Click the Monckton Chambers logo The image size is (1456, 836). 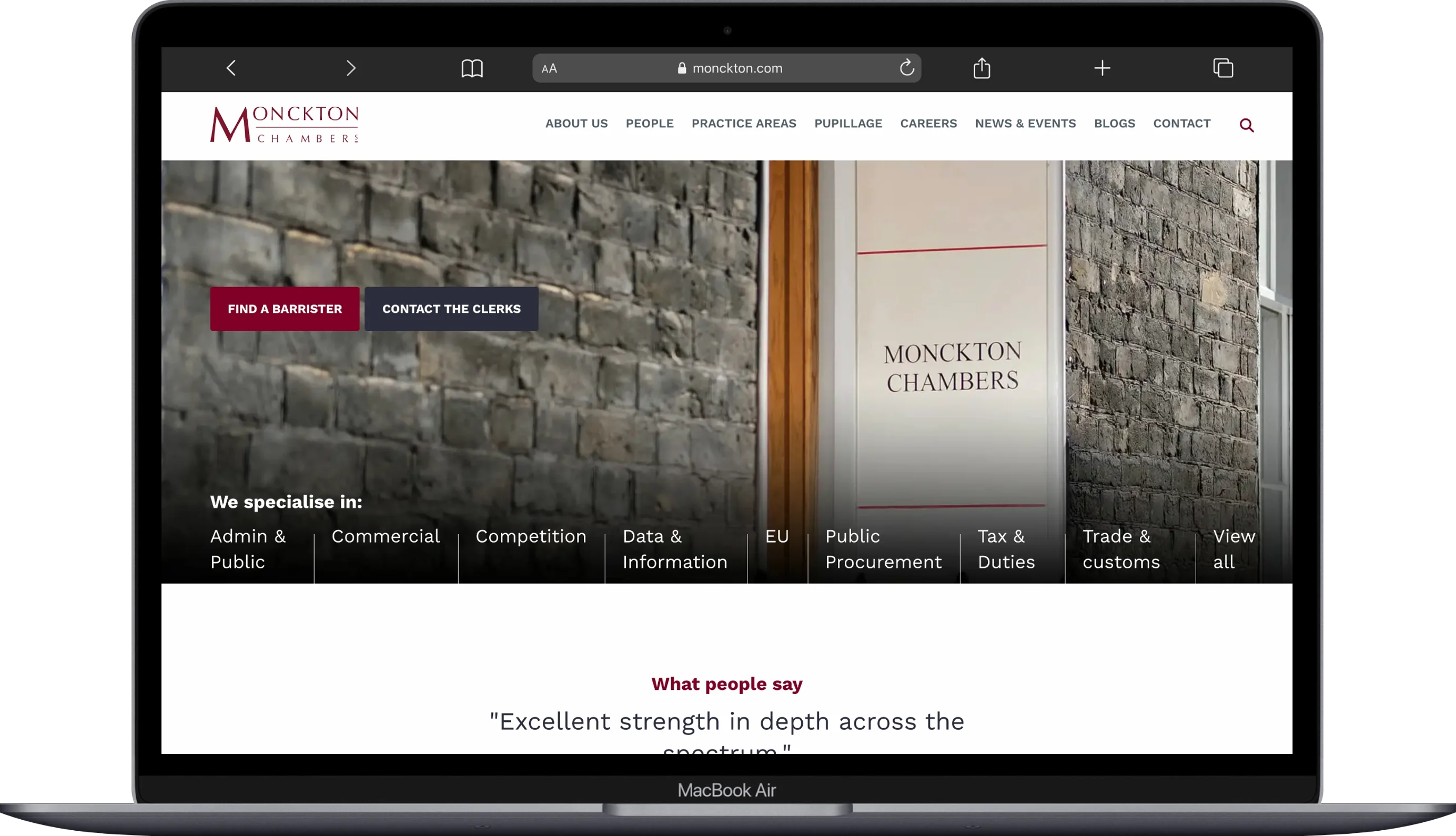284,124
